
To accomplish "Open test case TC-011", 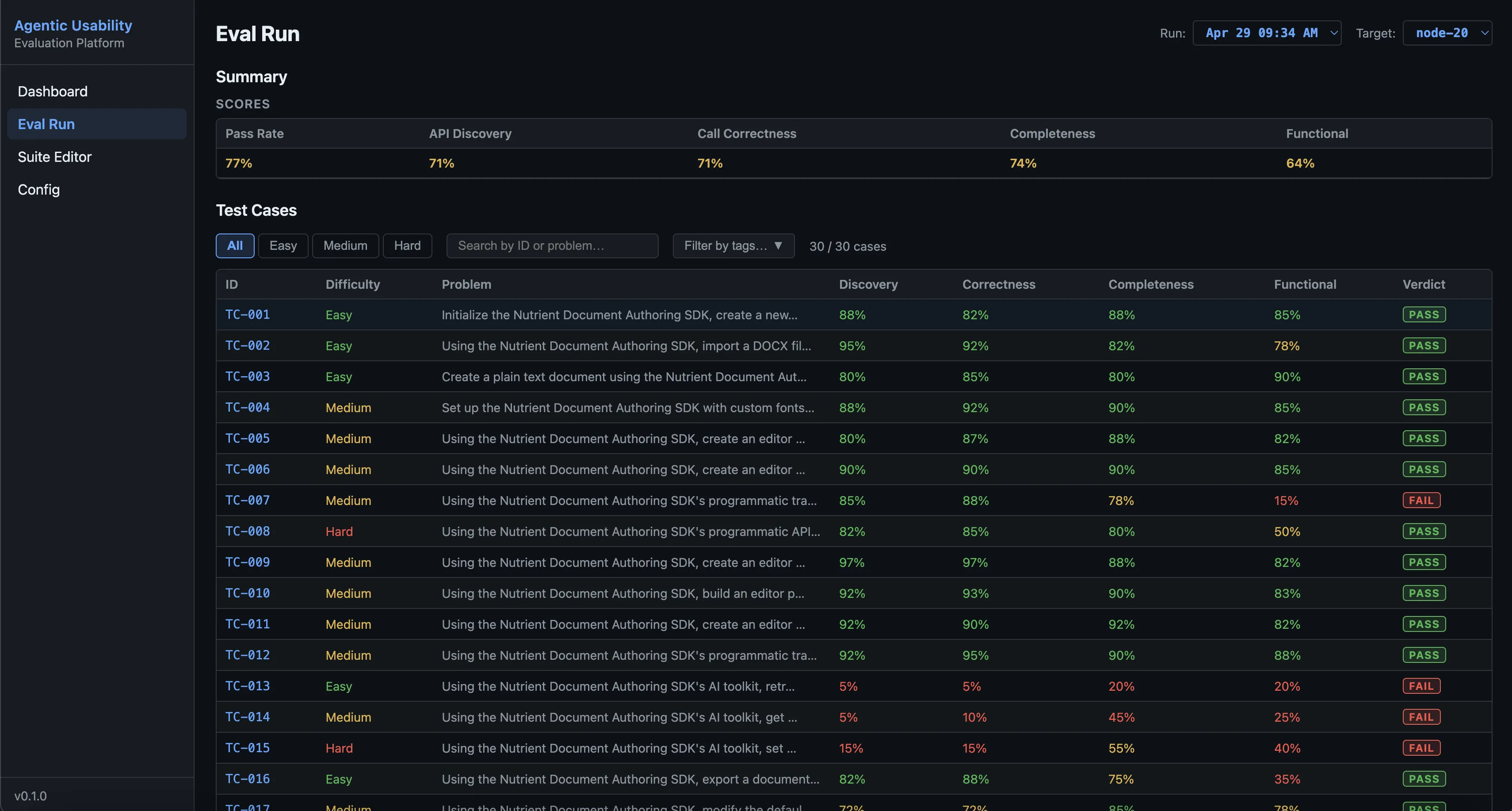I will pyautogui.click(x=248, y=624).
